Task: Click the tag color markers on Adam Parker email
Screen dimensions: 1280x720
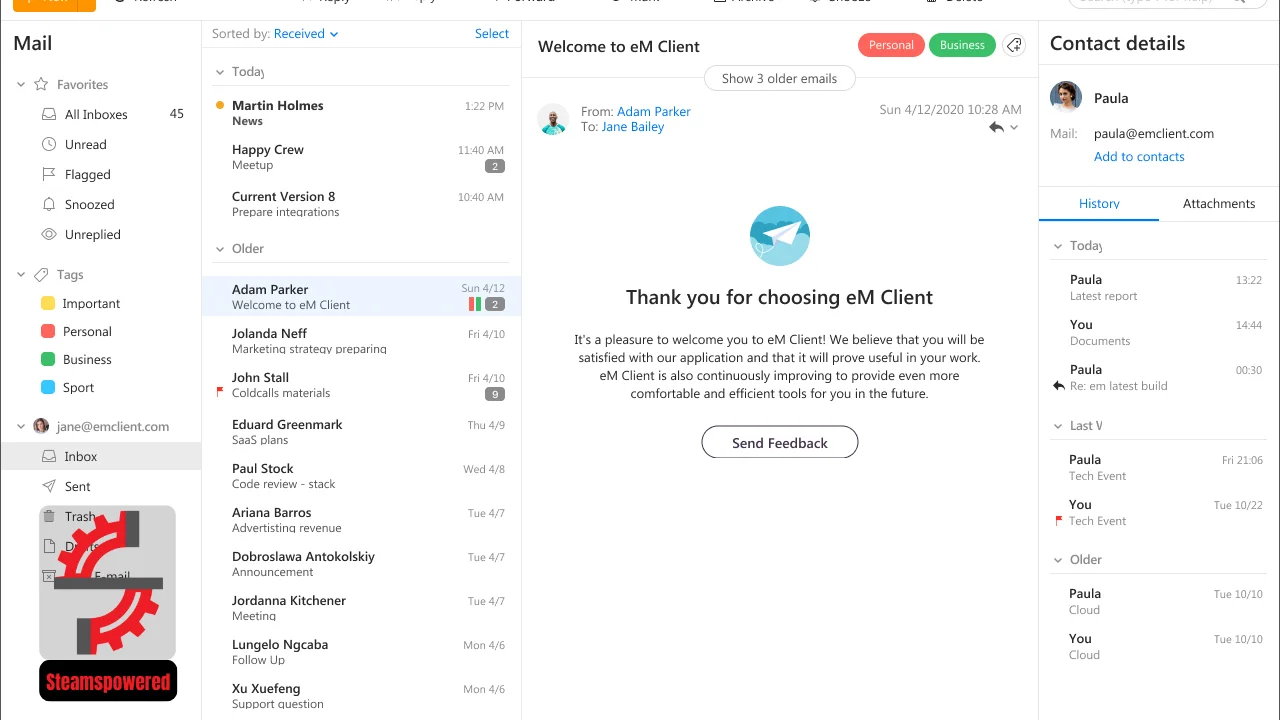Action: tap(475, 304)
